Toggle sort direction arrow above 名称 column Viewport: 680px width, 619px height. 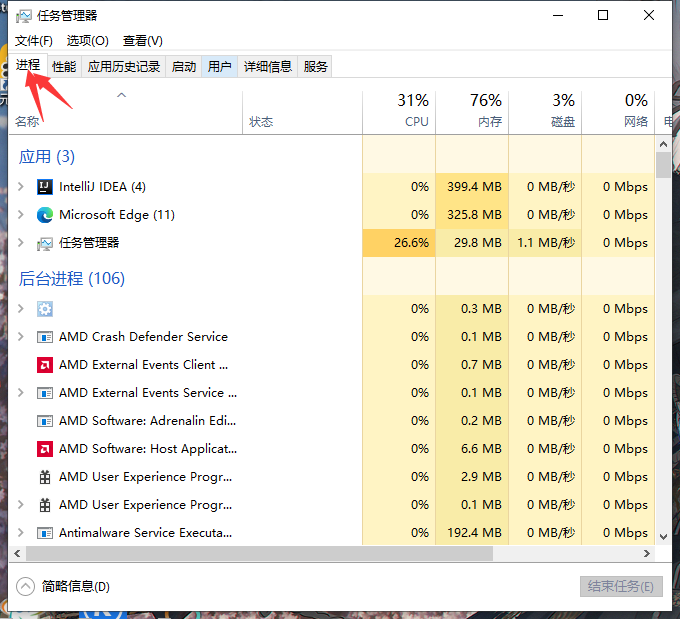(x=121, y=95)
